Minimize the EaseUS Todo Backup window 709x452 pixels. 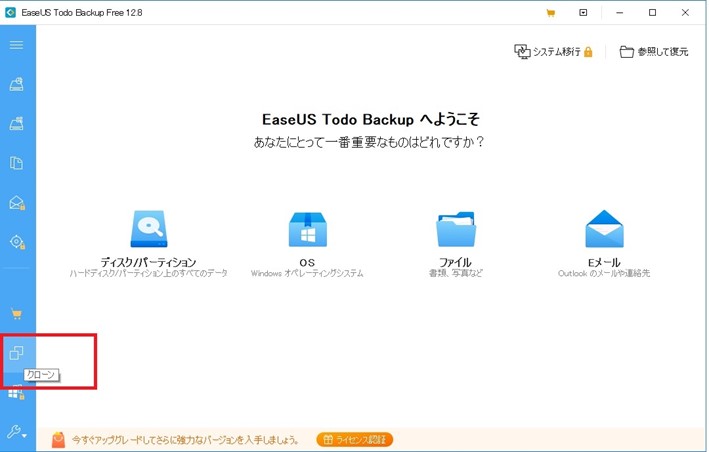[x=619, y=13]
